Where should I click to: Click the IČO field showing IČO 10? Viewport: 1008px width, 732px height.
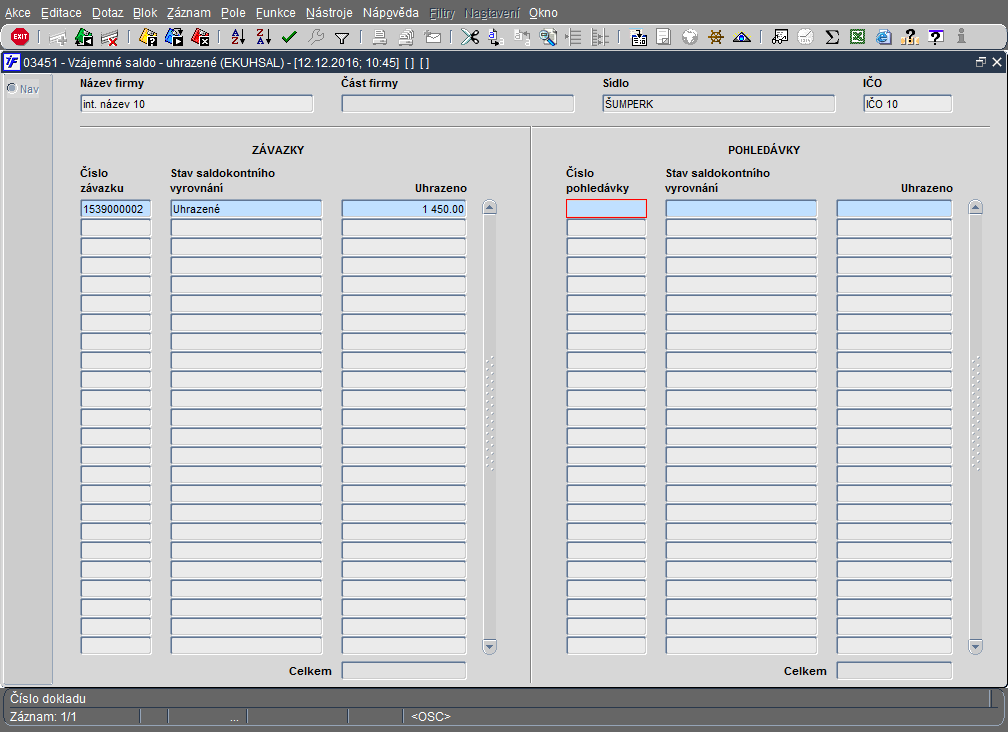(x=908, y=103)
